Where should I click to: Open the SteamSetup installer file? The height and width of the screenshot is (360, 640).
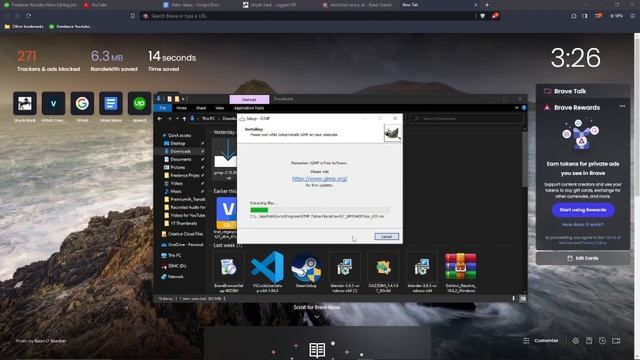click(306, 271)
